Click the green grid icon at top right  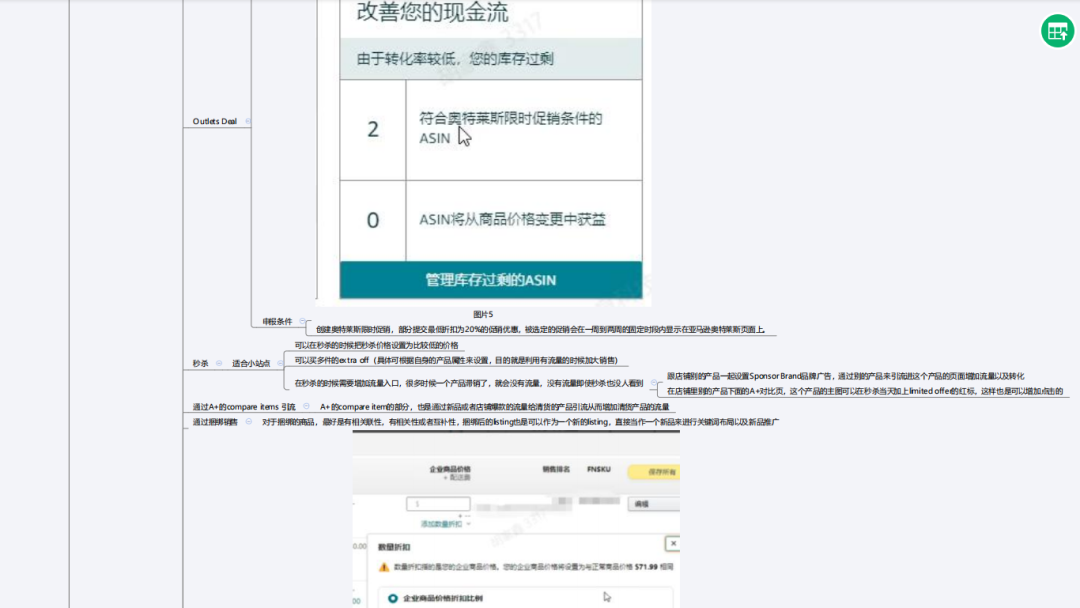1057,31
